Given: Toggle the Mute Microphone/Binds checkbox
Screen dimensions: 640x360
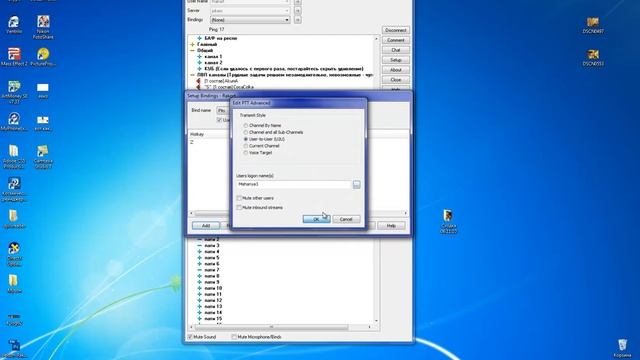Looking at the screenshot, I should [x=234, y=337].
